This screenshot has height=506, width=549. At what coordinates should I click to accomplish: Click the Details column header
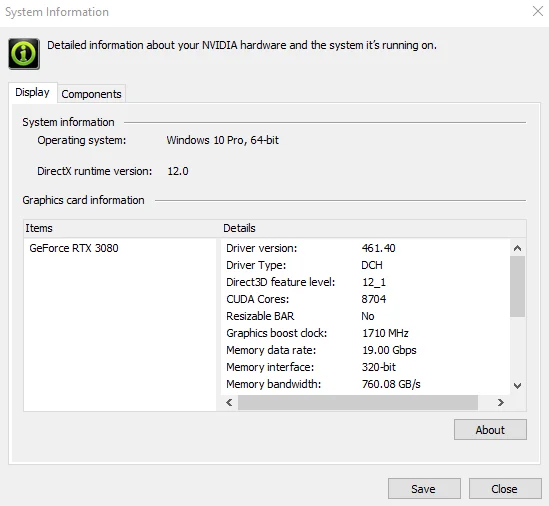[x=374, y=228]
